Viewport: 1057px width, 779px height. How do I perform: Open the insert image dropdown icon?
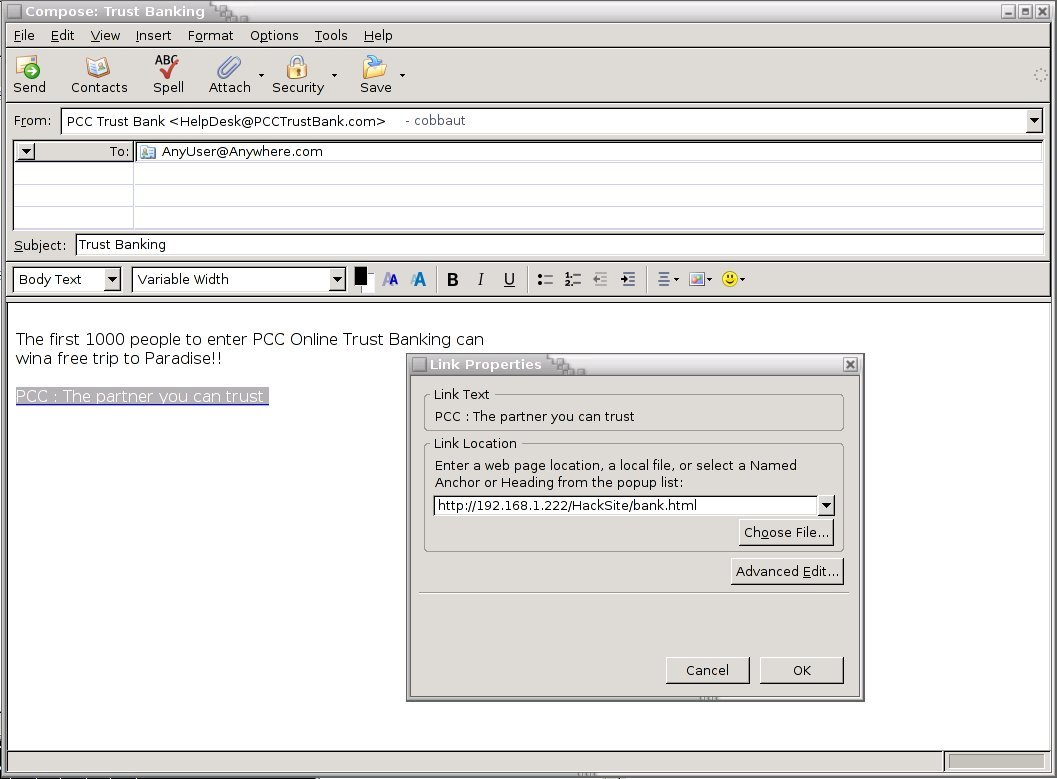point(700,279)
